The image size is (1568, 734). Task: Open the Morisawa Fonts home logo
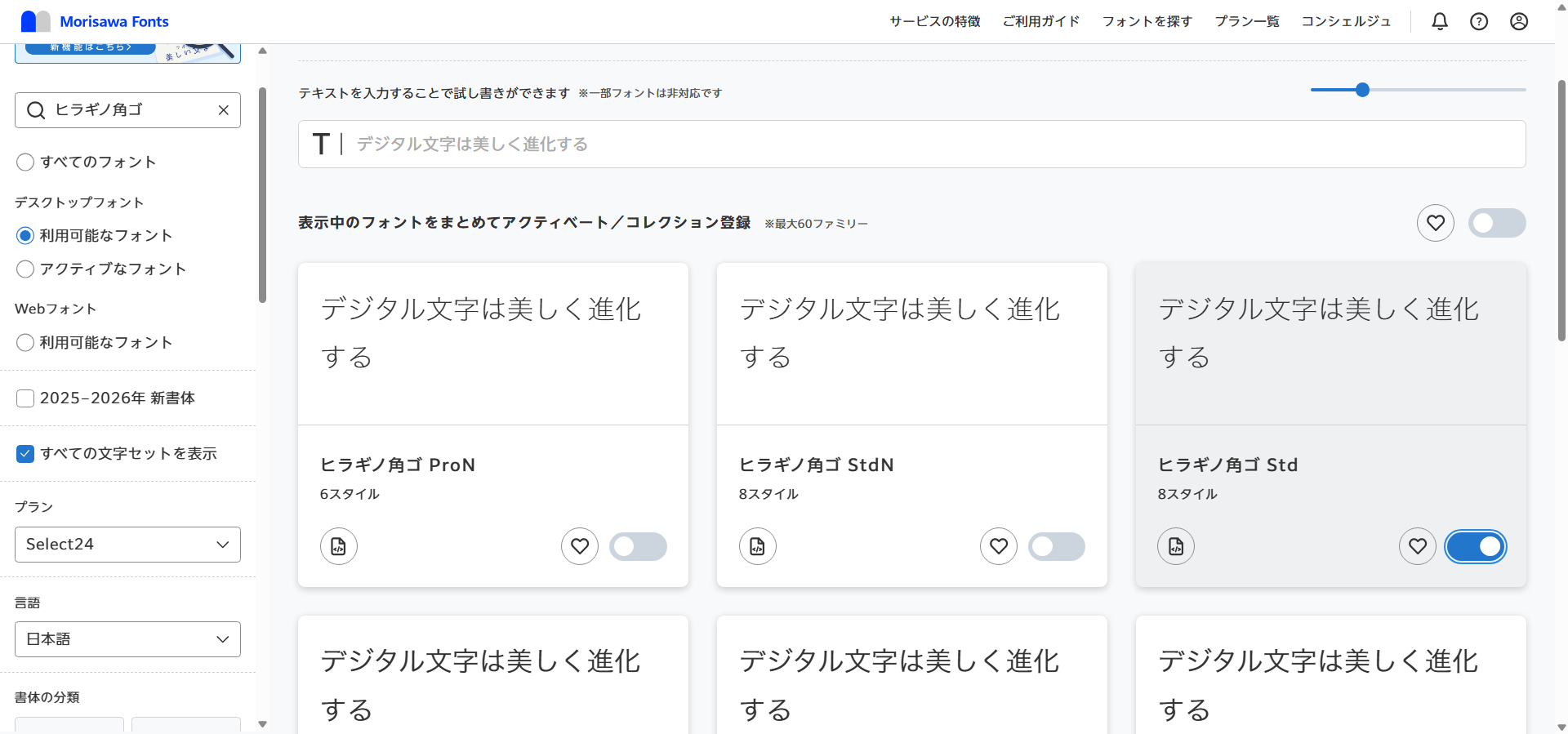(95, 21)
